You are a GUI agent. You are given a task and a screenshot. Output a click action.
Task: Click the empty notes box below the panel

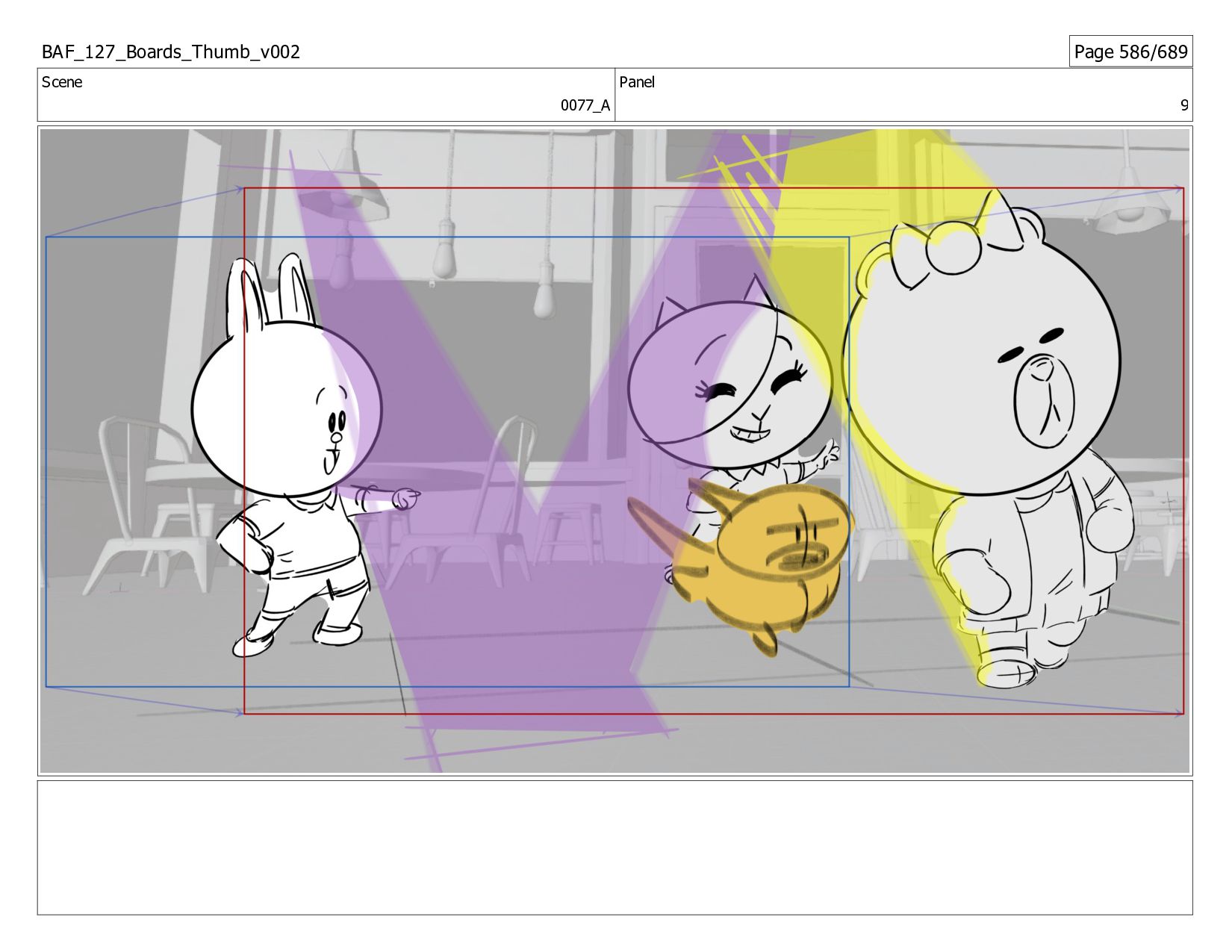coord(615,847)
